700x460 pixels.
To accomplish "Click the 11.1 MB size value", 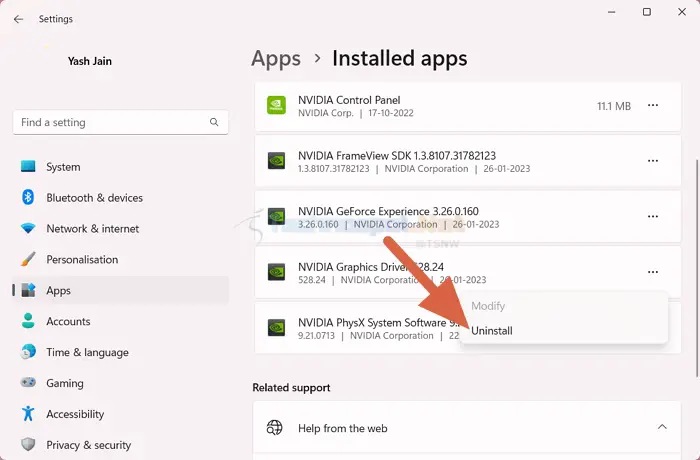I will (614, 106).
